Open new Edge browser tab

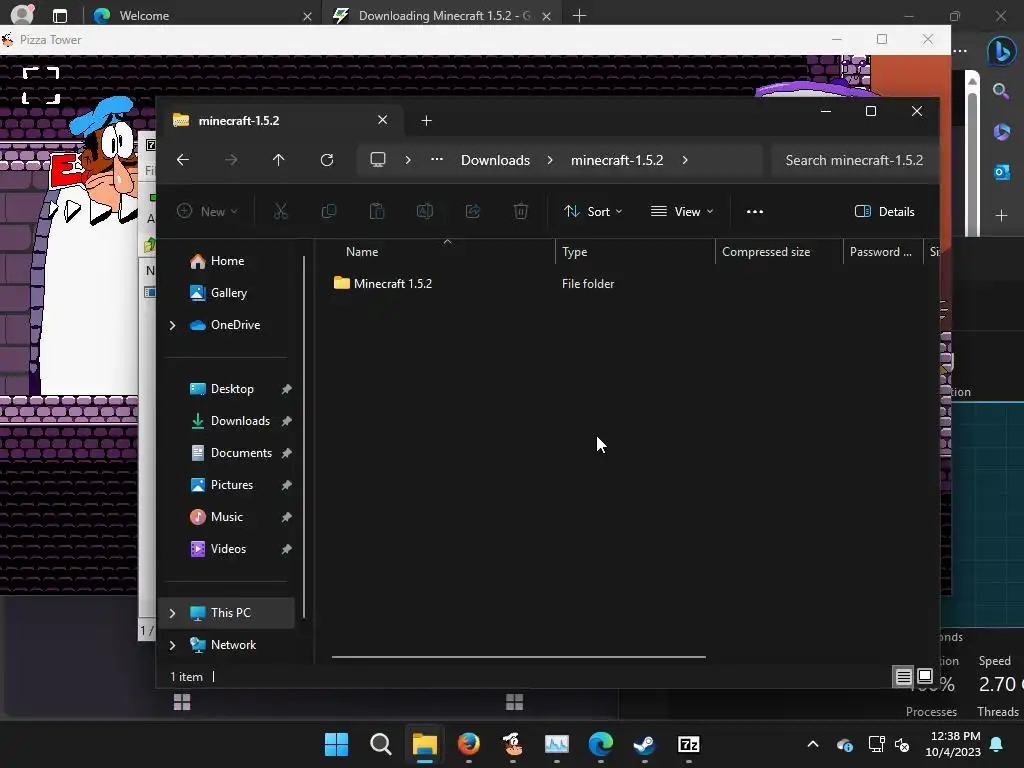[x=579, y=16]
